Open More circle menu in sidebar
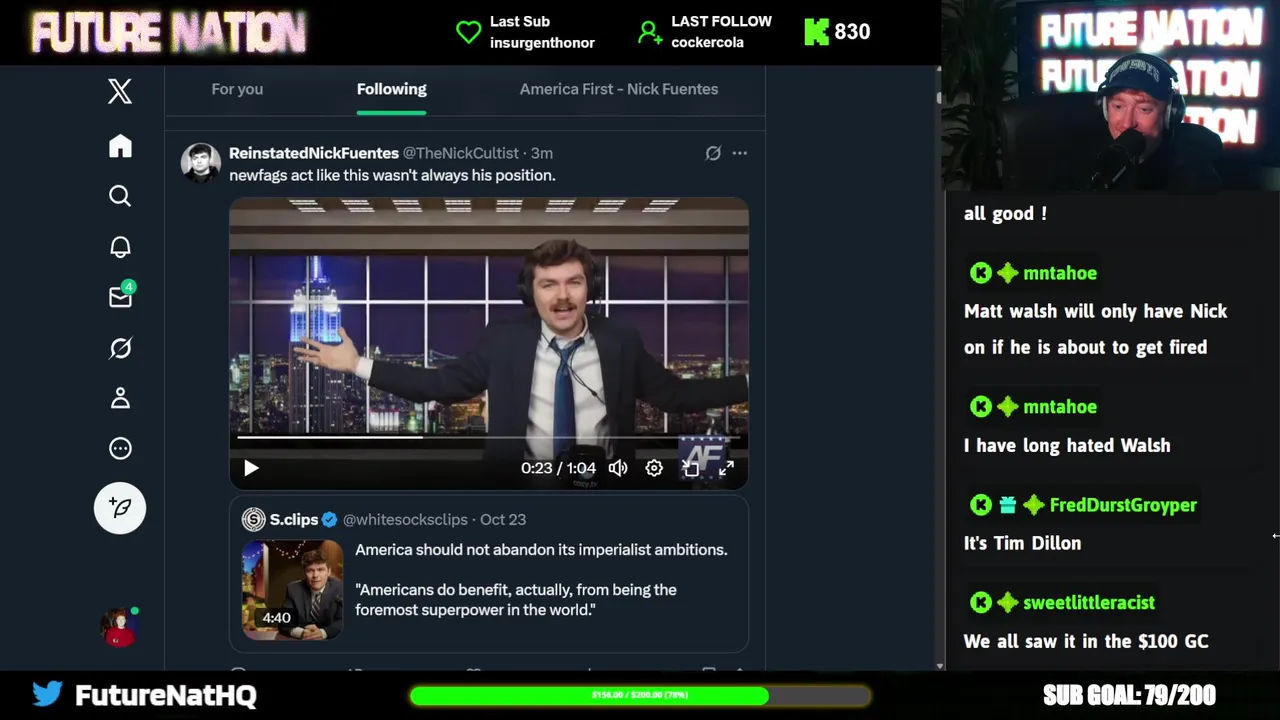The height and width of the screenshot is (720, 1280). [x=120, y=448]
